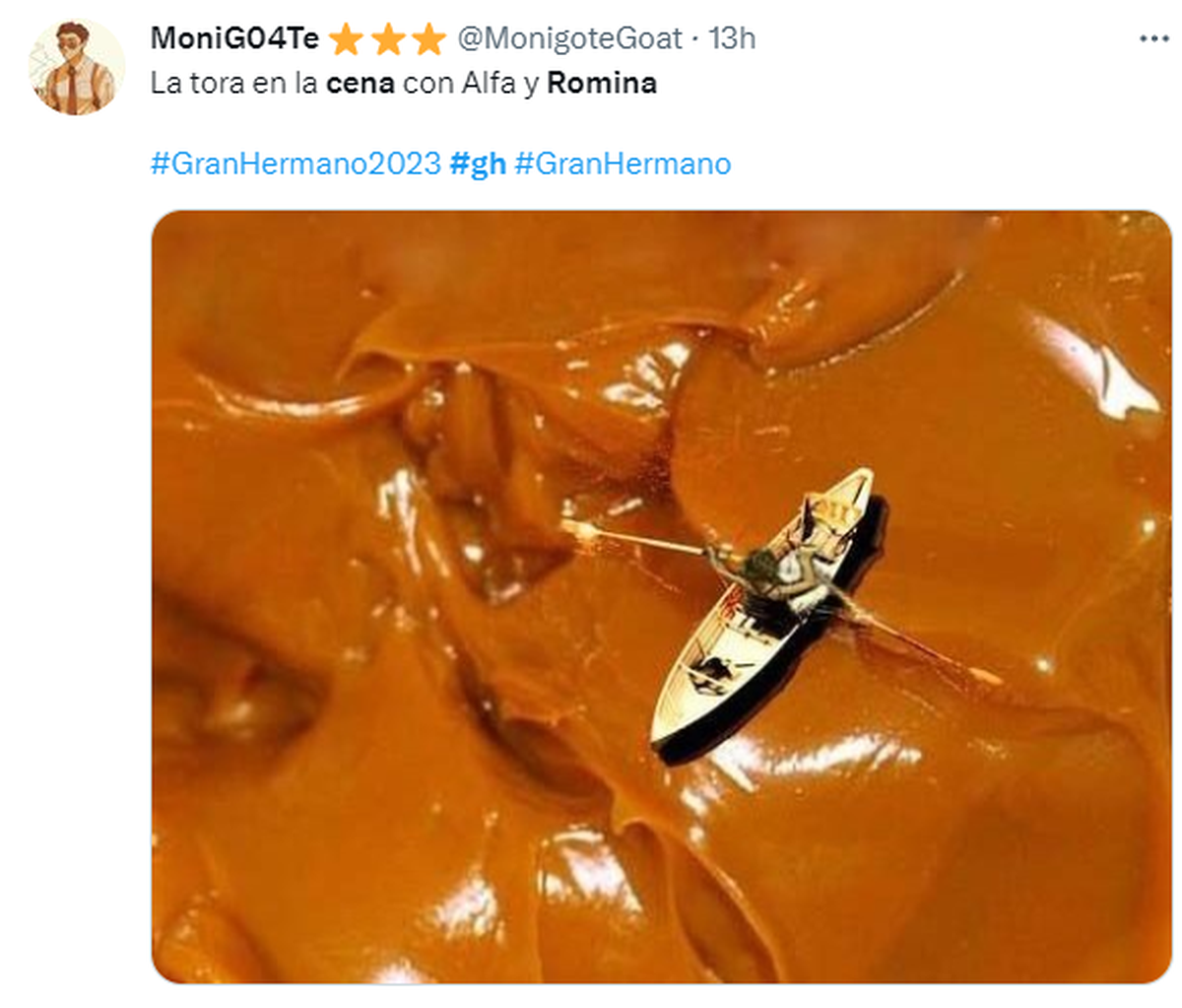Click the first star emoji after the username
This screenshot has height=1008, width=1182.
[x=346, y=39]
